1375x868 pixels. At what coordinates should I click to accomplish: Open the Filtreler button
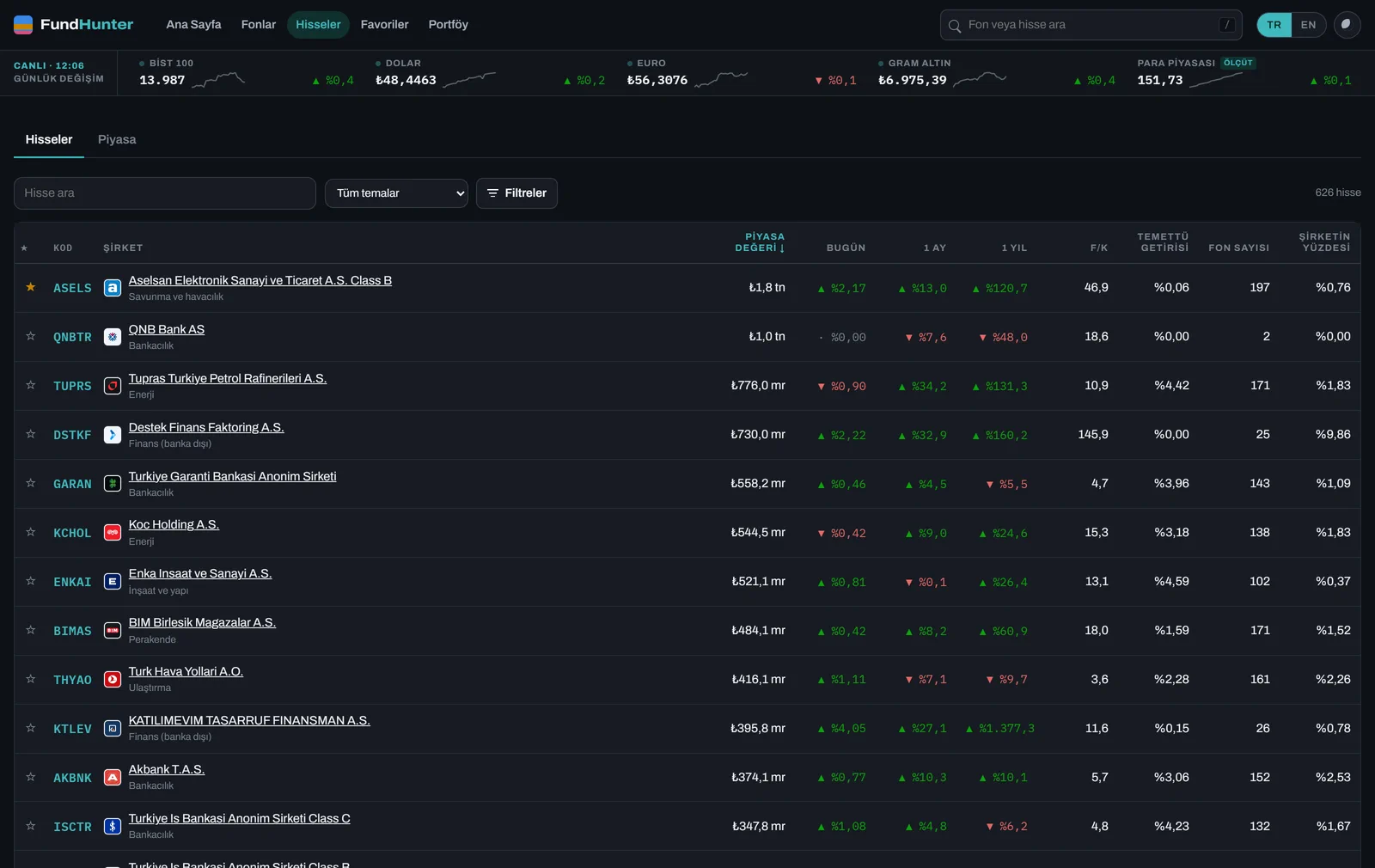coord(516,193)
